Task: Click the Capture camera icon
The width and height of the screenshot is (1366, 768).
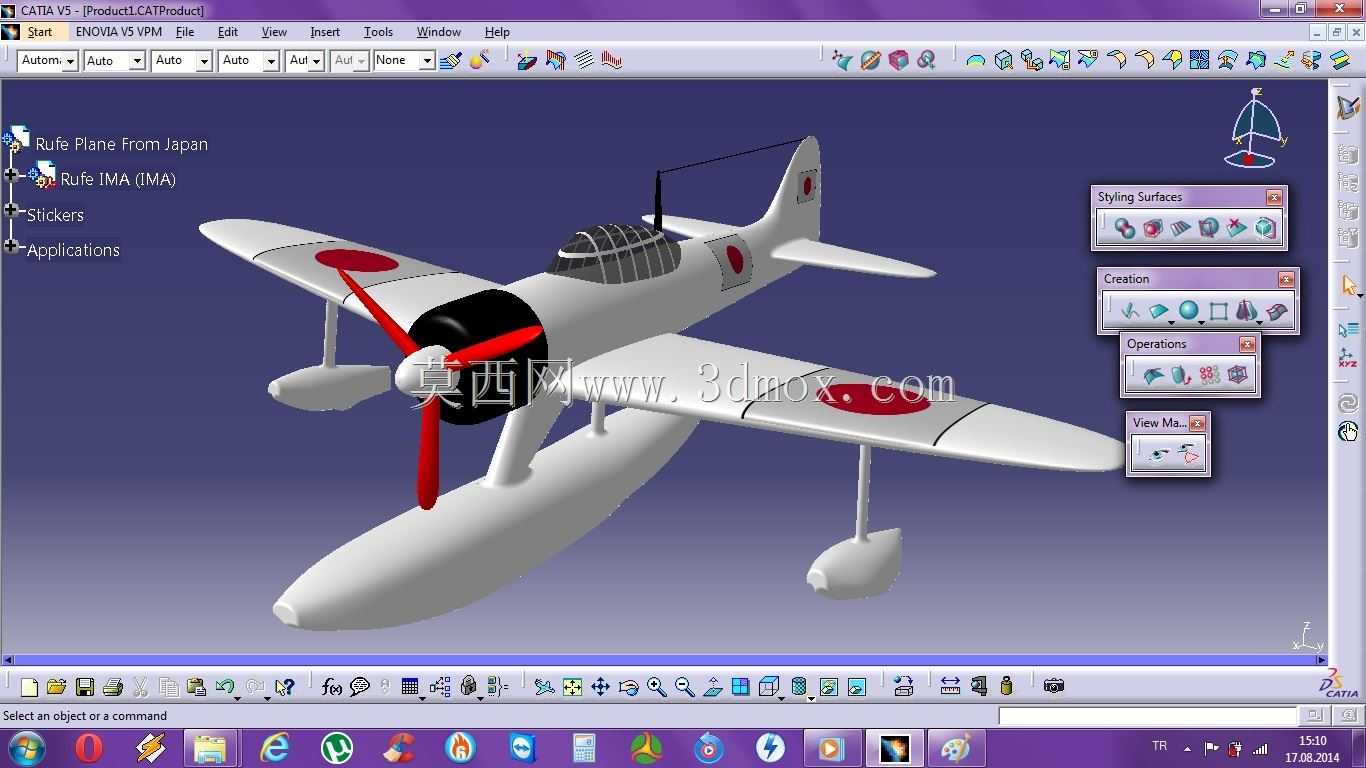Action: 1053,686
